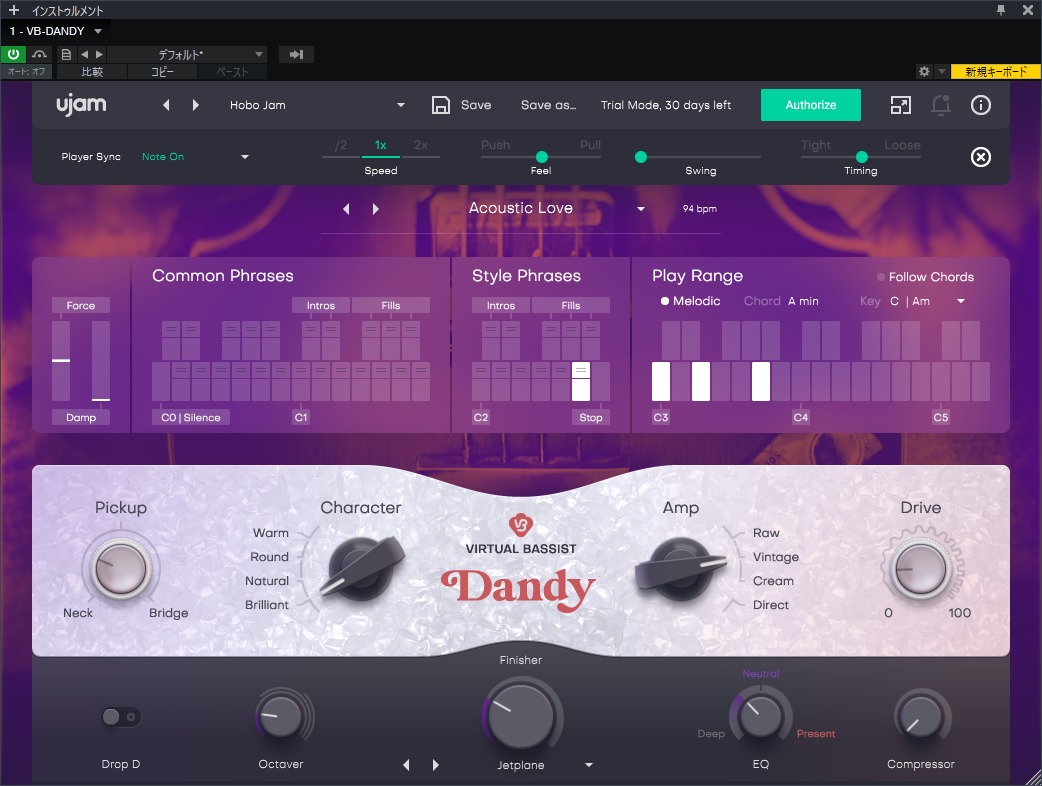Select previous Finisher effect
This screenshot has width=1042, height=786.
(406, 765)
